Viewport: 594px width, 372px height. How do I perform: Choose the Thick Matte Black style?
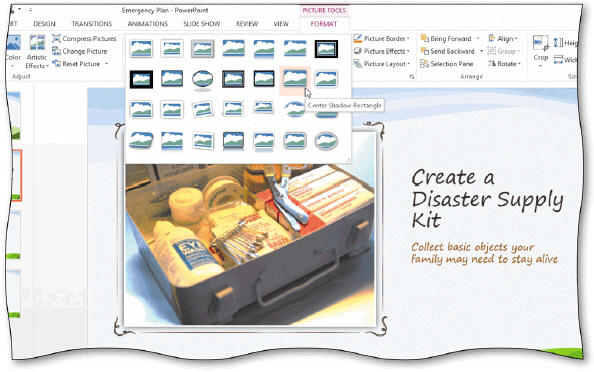pyautogui.click(x=141, y=79)
